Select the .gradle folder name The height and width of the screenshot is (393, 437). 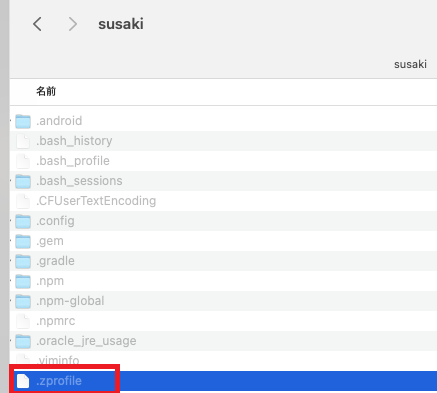click(x=55, y=261)
